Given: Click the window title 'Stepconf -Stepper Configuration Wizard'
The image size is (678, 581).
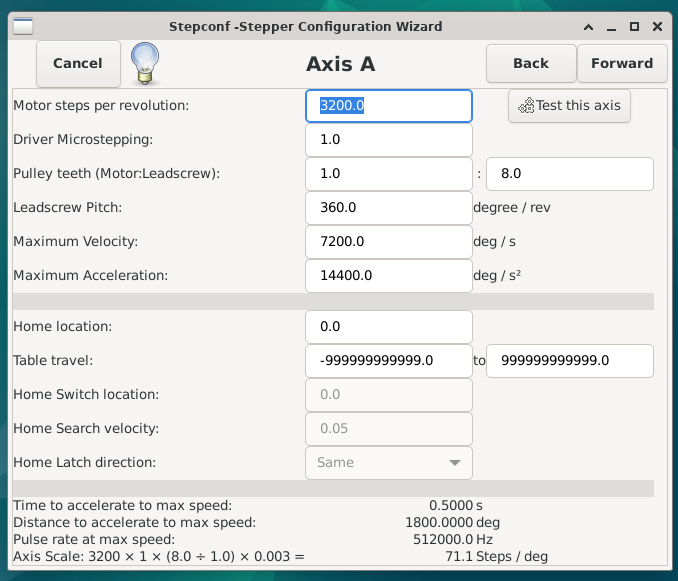Looking at the screenshot, I should [305, 27].
